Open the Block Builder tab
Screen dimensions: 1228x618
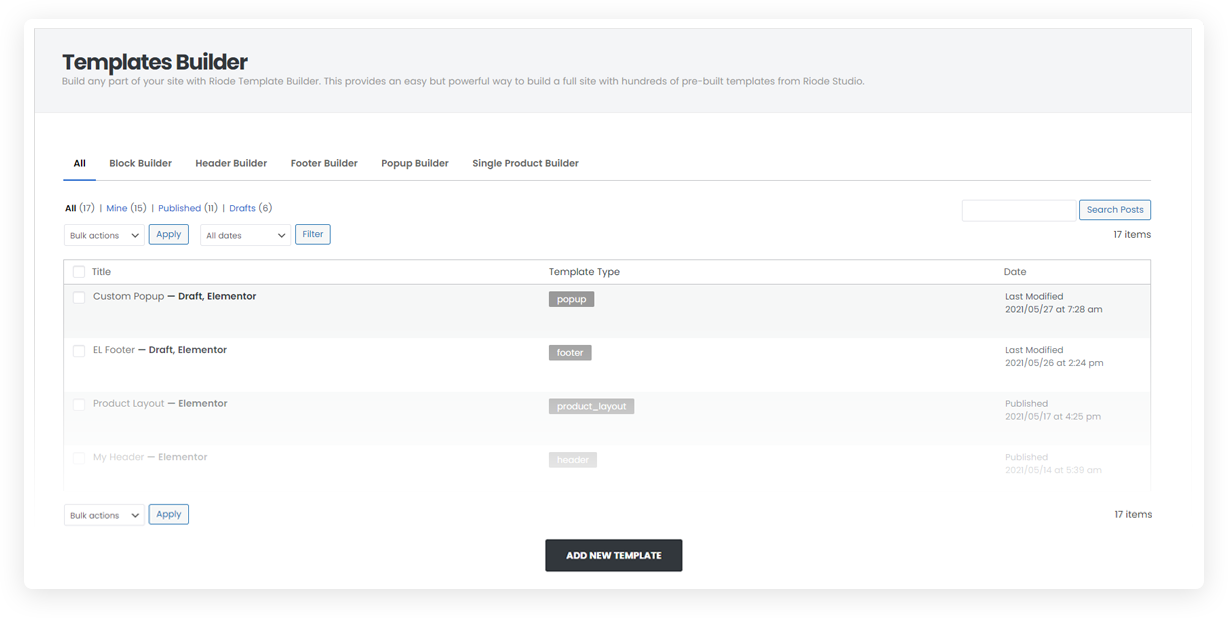140,163
